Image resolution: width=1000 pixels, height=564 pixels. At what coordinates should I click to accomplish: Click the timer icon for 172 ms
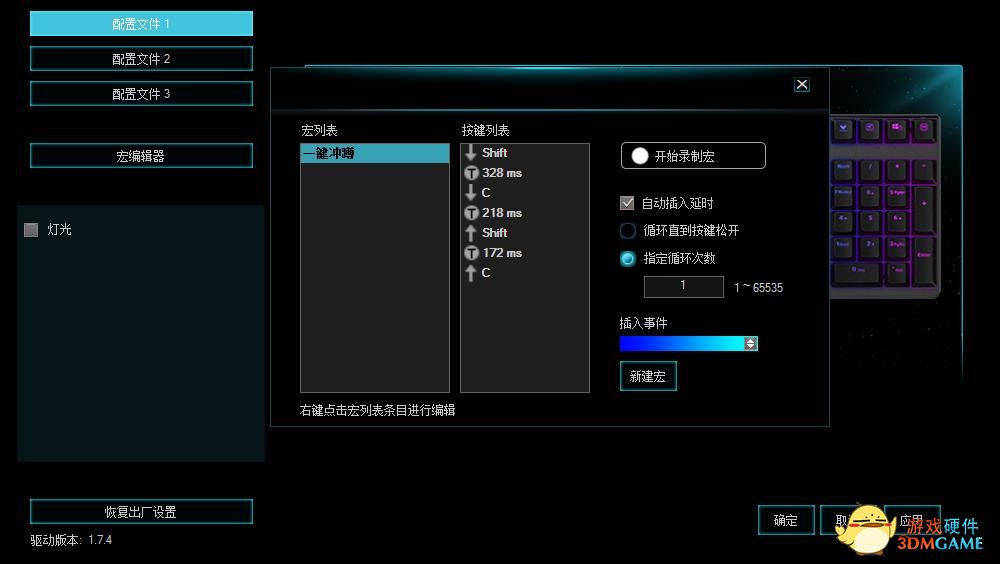(x=471, y=253)
